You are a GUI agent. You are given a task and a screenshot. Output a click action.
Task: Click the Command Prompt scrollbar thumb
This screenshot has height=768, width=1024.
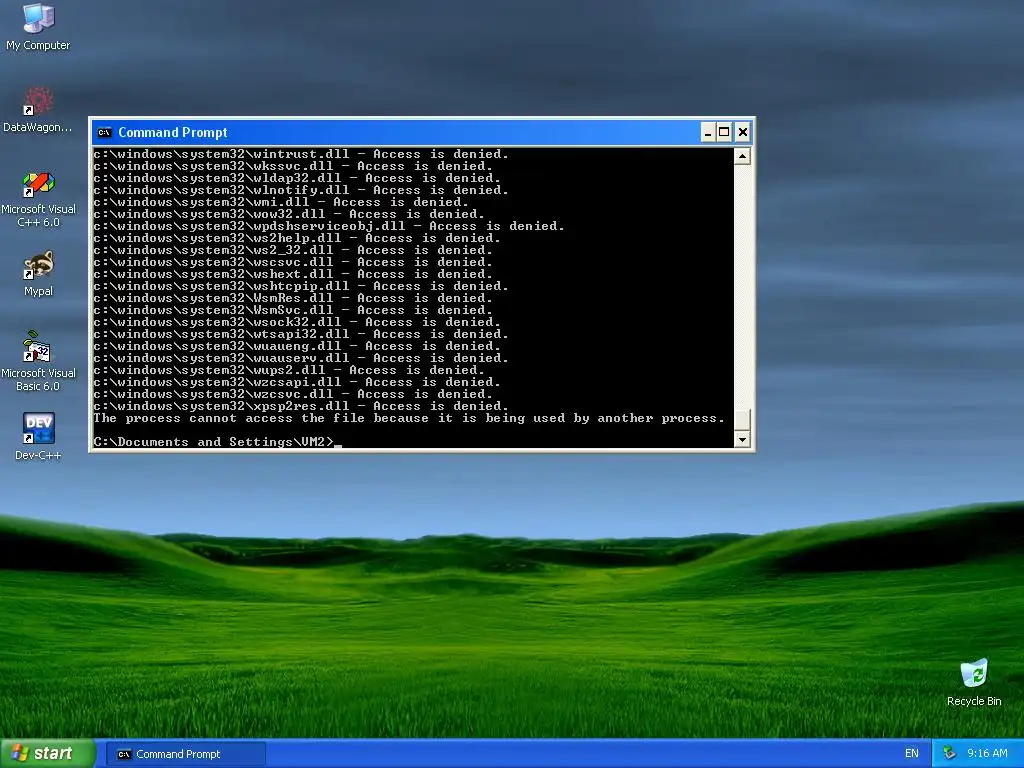[742, 419]
